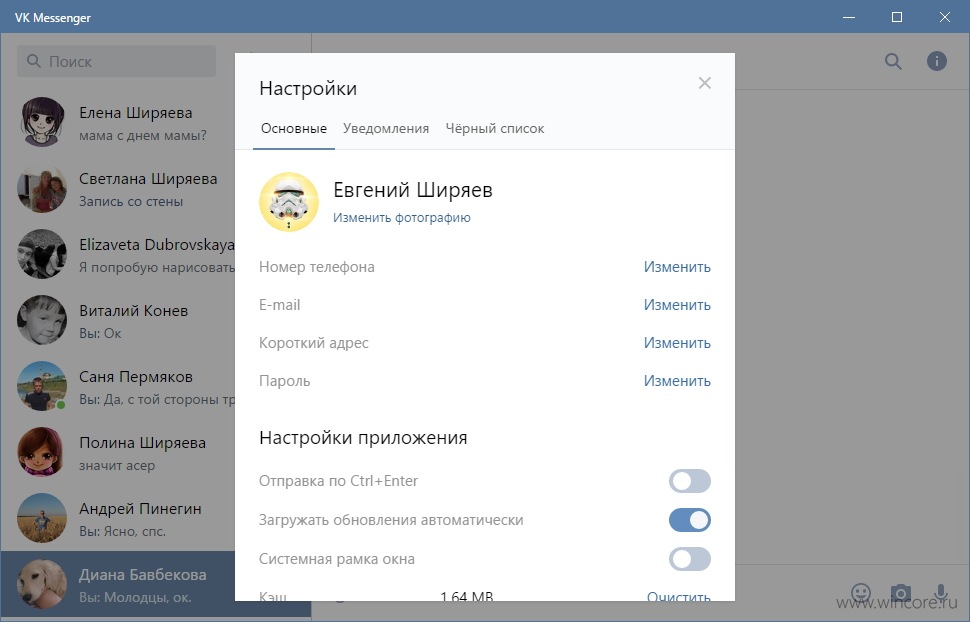Select chat name Саня Пермяков
This screenshot has height=622, width=970.
[x=136, y=377]
